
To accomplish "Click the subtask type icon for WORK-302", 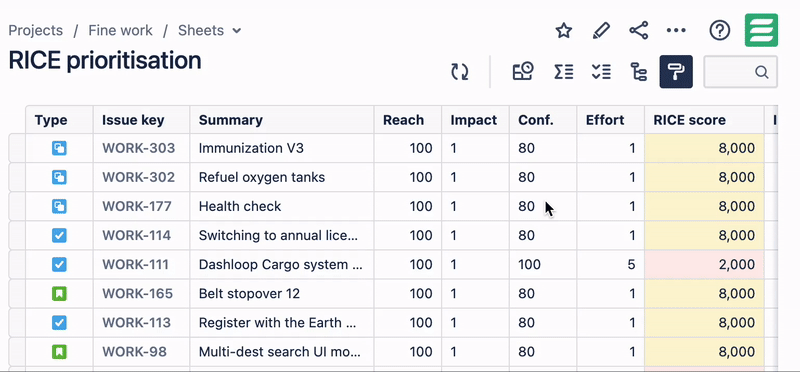I will pyautogui.click(x=59, y=178).
